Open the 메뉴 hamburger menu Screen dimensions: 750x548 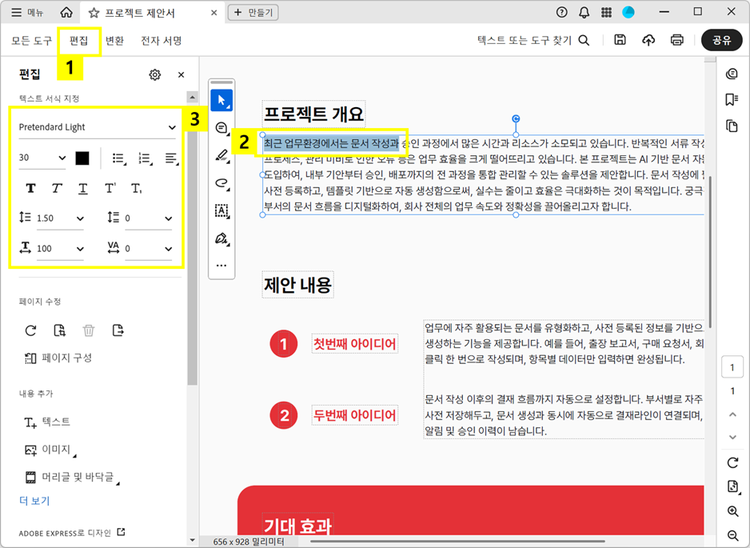tap(27, 12)
